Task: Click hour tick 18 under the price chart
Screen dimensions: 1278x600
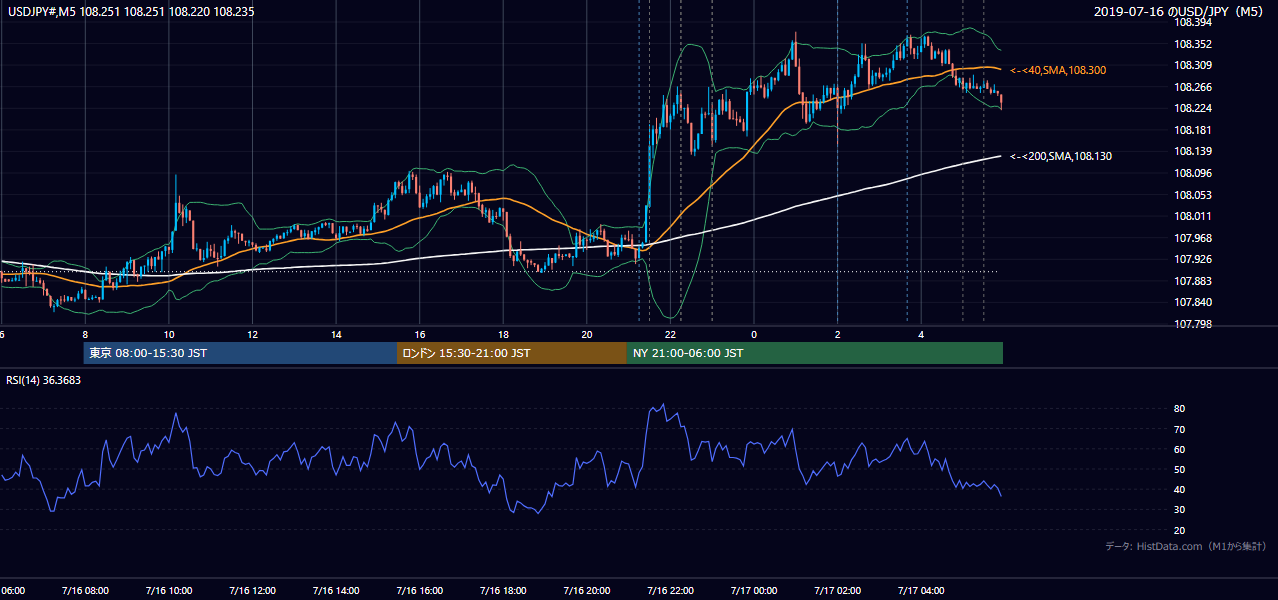Action: [x=504, y=335]
